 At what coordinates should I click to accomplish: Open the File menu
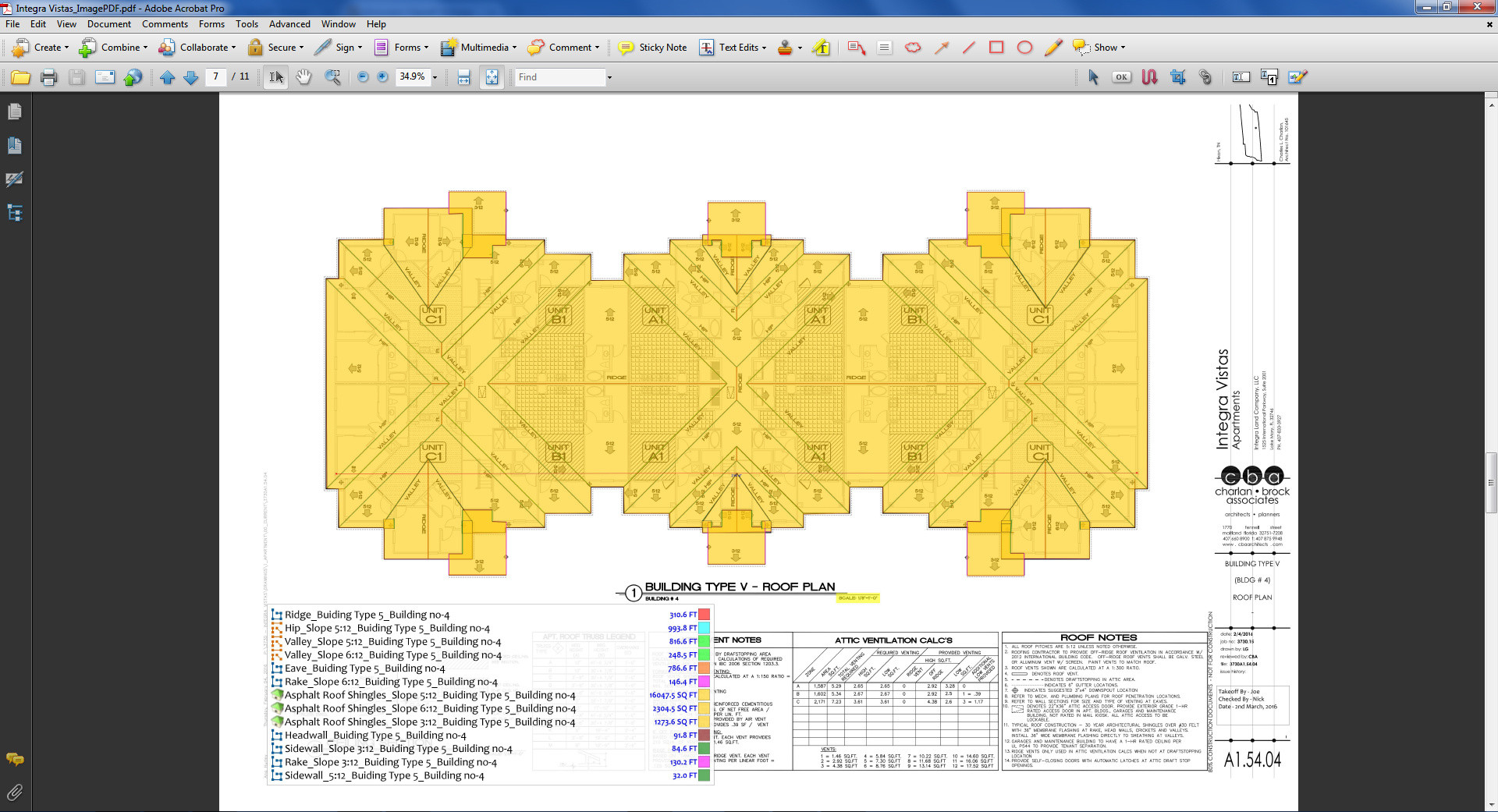[x=12, y=24]
